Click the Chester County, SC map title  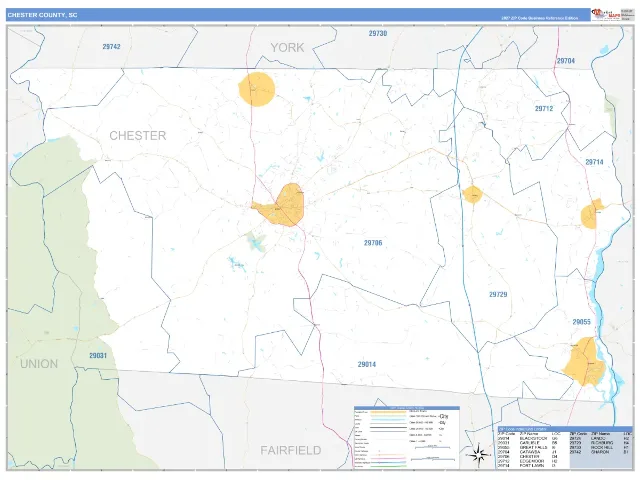click(42, 15)
